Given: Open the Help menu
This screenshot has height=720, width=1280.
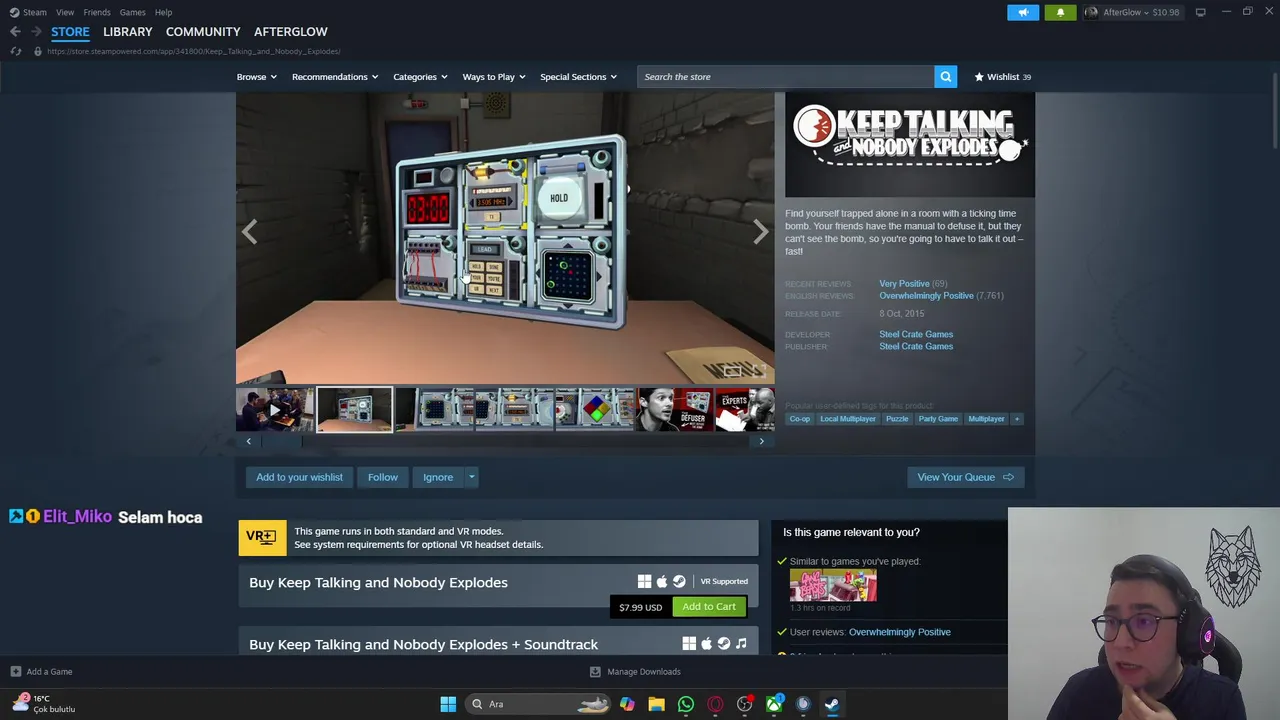Looking at the screenshot, I should point(163,12).
